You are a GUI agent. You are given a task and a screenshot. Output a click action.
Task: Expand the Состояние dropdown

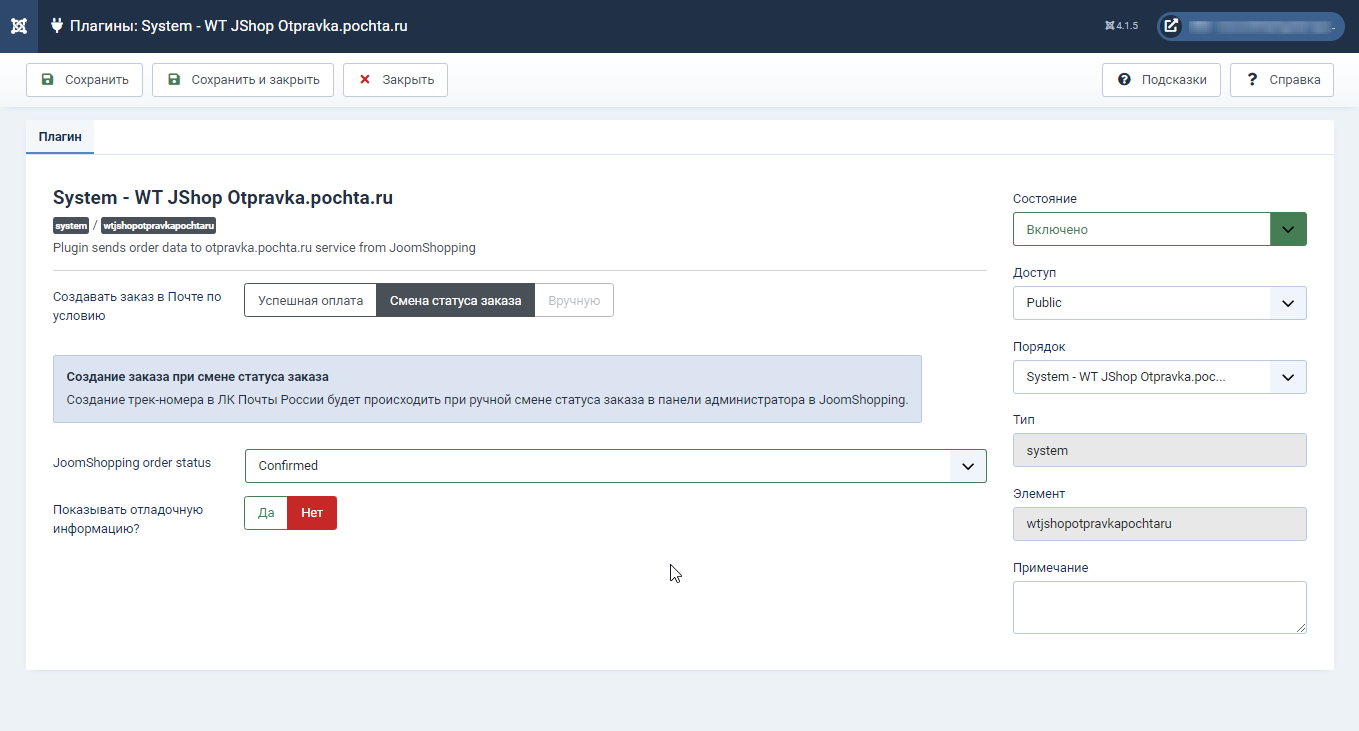(x=1159, y=229)
